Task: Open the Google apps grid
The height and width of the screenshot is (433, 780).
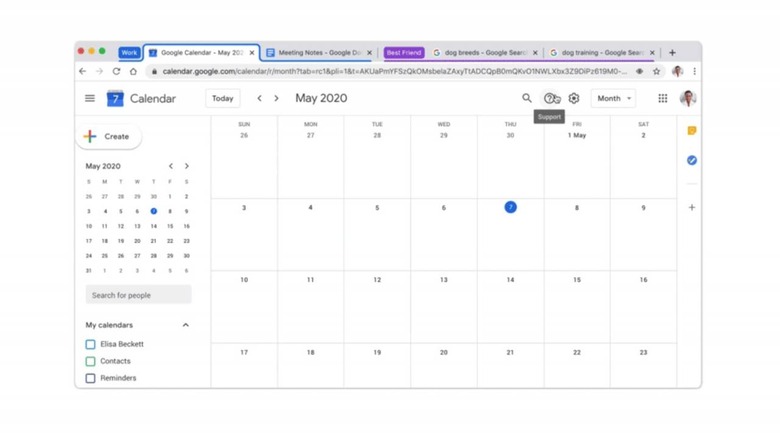Action: 662,98
